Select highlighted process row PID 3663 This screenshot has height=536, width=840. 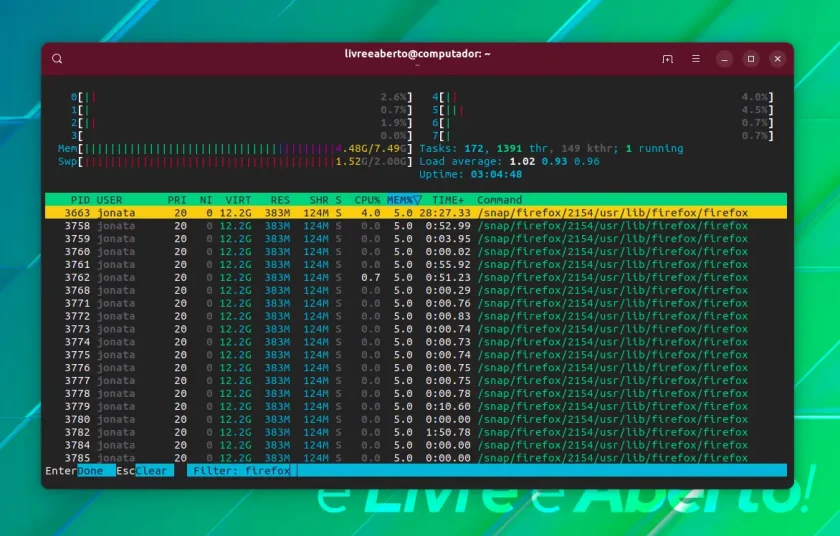(x=416, y=213)
